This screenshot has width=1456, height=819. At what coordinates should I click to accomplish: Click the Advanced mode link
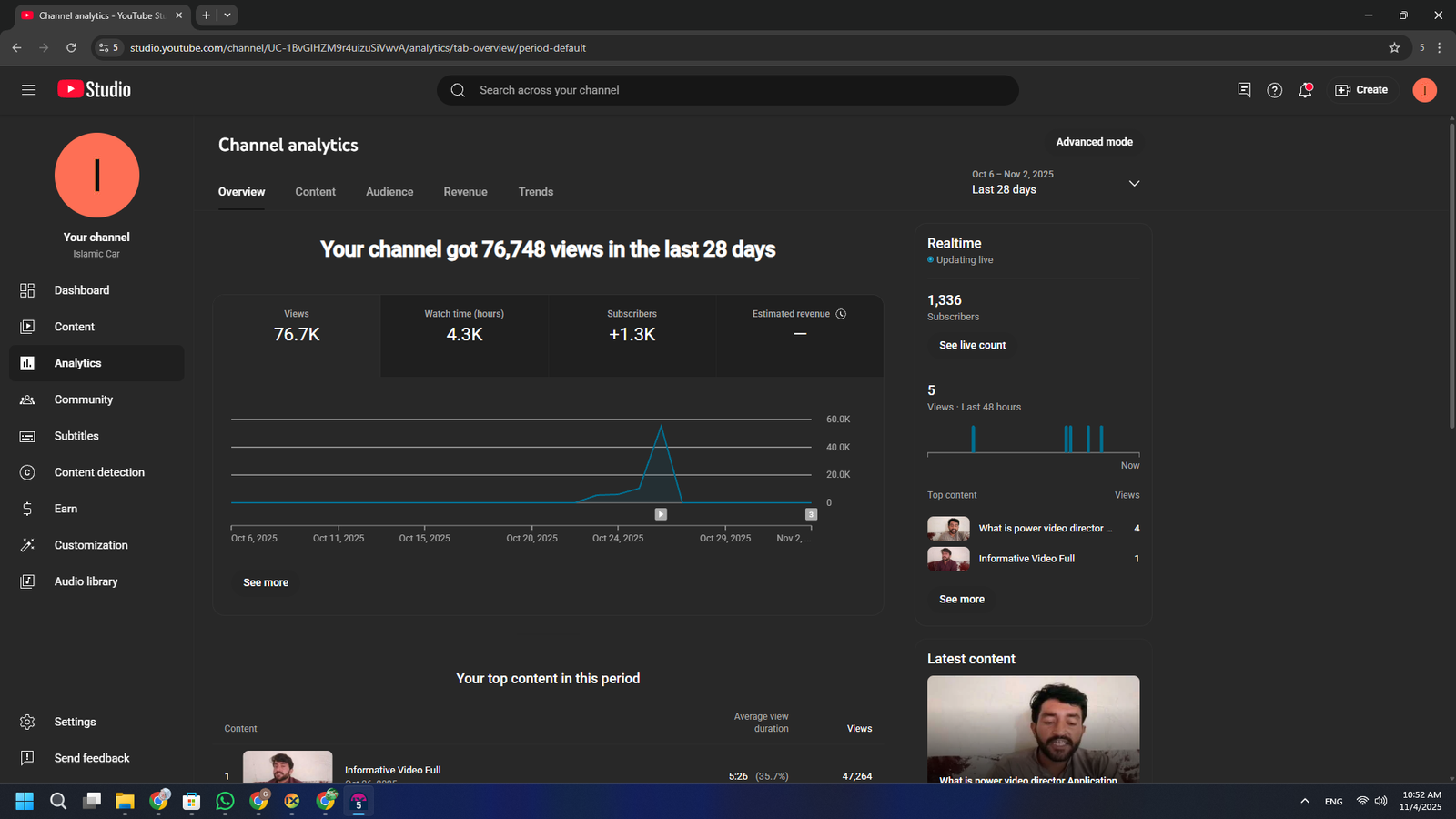(x=1094, y=142)
